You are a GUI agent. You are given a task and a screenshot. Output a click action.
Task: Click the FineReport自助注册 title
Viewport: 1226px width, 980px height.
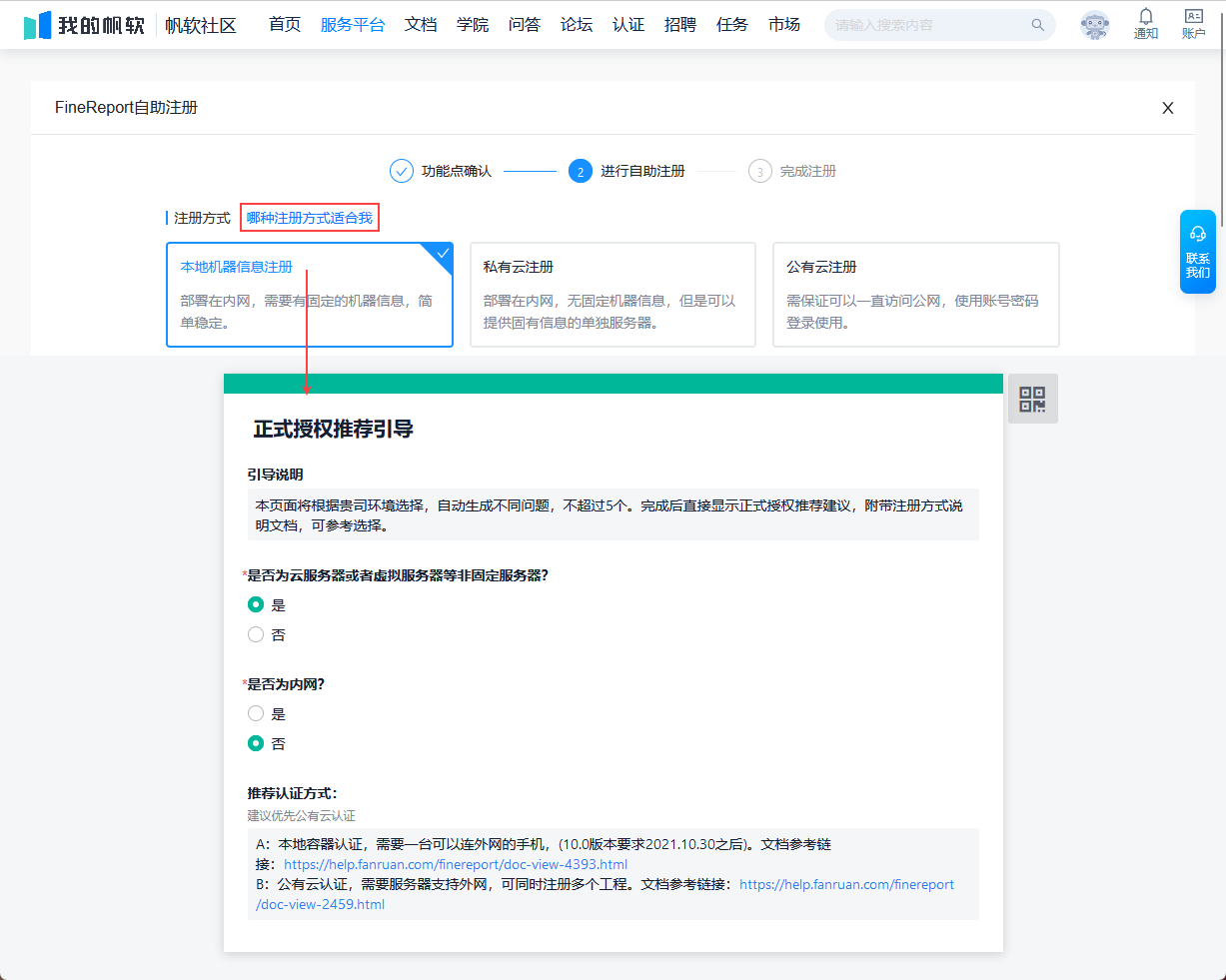tap(126, 108)
